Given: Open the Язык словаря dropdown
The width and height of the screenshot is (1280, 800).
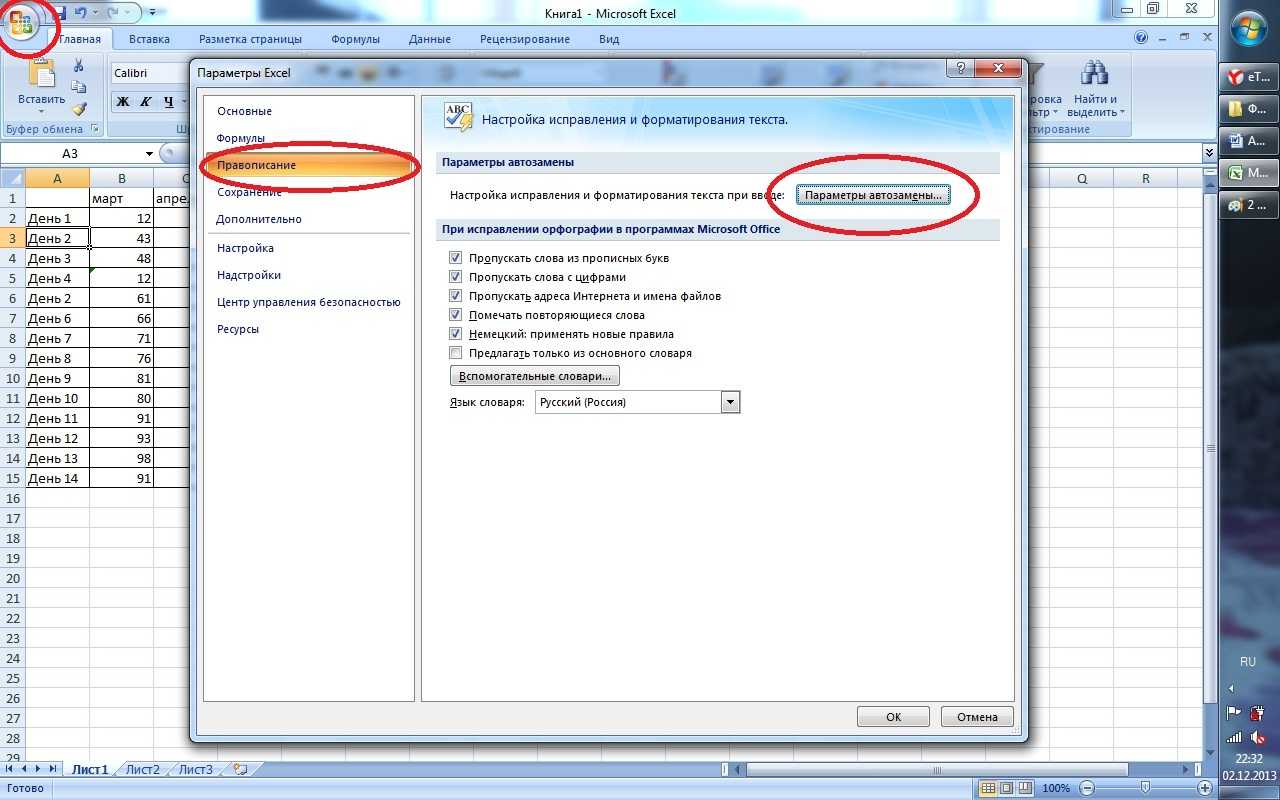Looking at the screenshot, I should pos(730,402).
